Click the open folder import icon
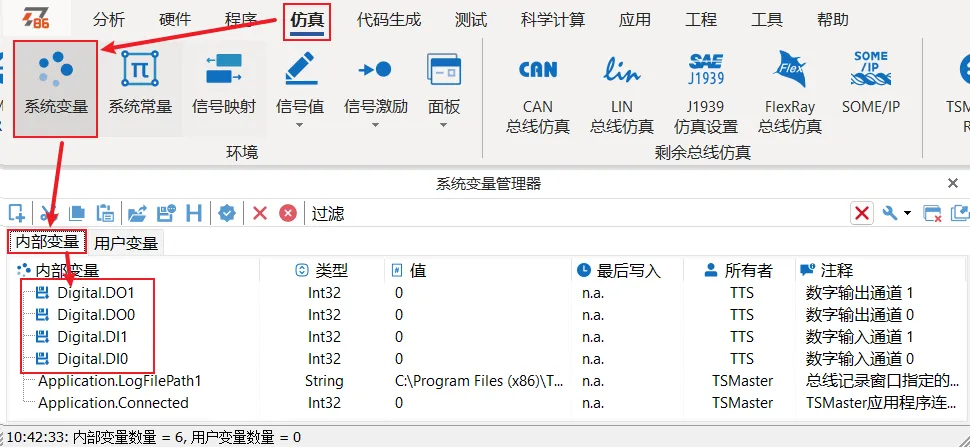This screenshot has height=448, width=970. tap(137, 213)
